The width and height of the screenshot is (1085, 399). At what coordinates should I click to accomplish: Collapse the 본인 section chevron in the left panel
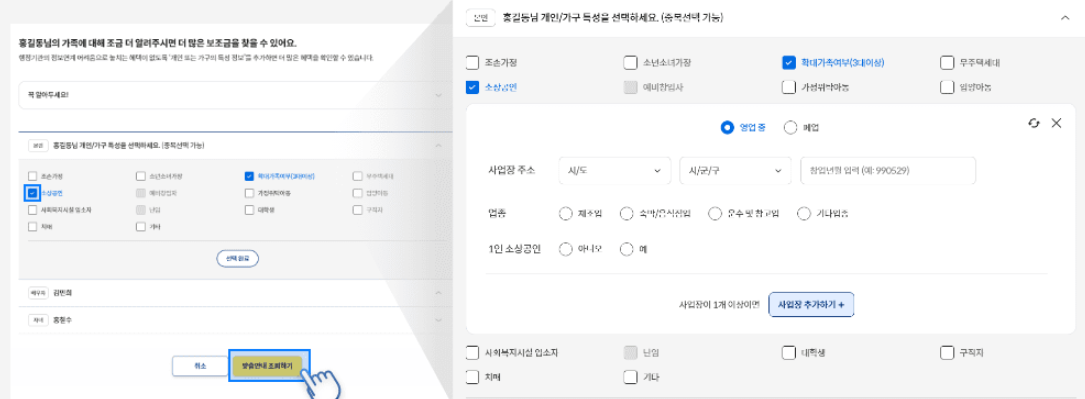coord(438,145)
